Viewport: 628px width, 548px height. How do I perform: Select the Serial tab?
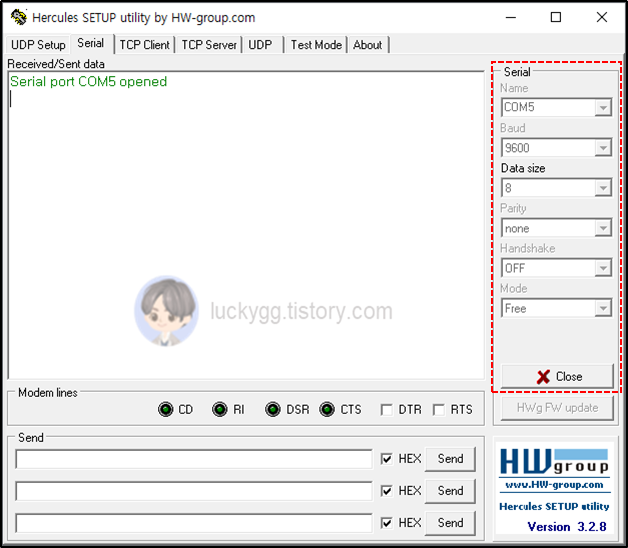pyautogui.click(x=91, y=43)
